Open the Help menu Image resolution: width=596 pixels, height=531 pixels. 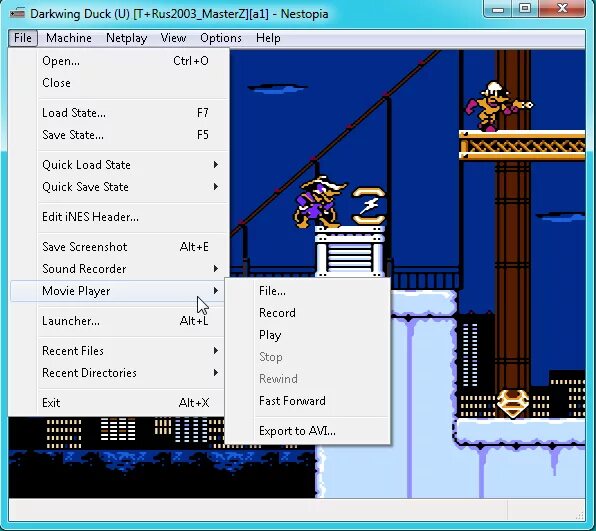point(268,38)
